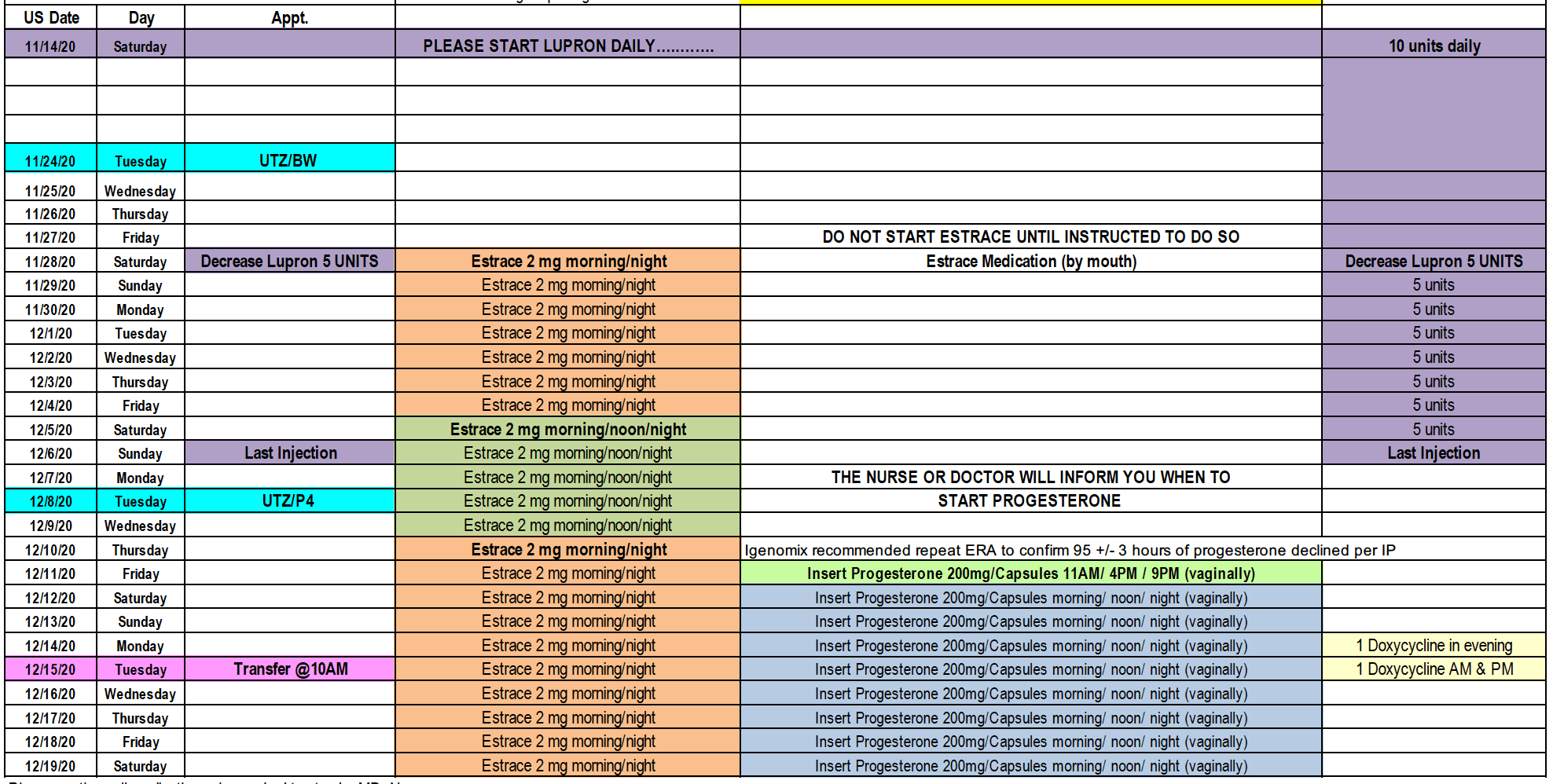Select the US Date column header

click(x=51, y=17)
